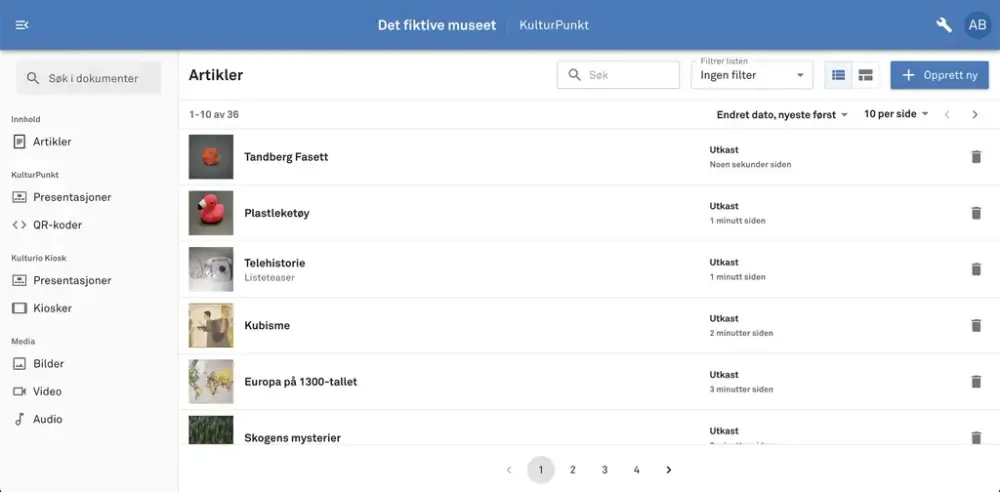
Task: Open the AB user avatar menu
Action: click(977, 25)
